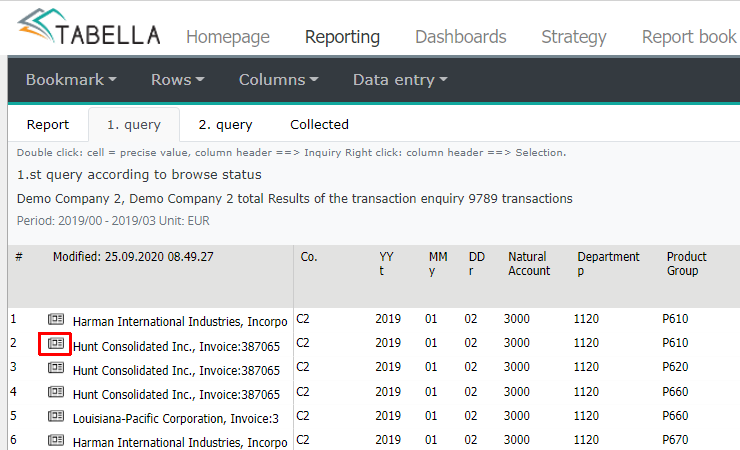Open the Data entry dropdown menu
The width and height of the screenshot is (740, 450).
(400, 80)
